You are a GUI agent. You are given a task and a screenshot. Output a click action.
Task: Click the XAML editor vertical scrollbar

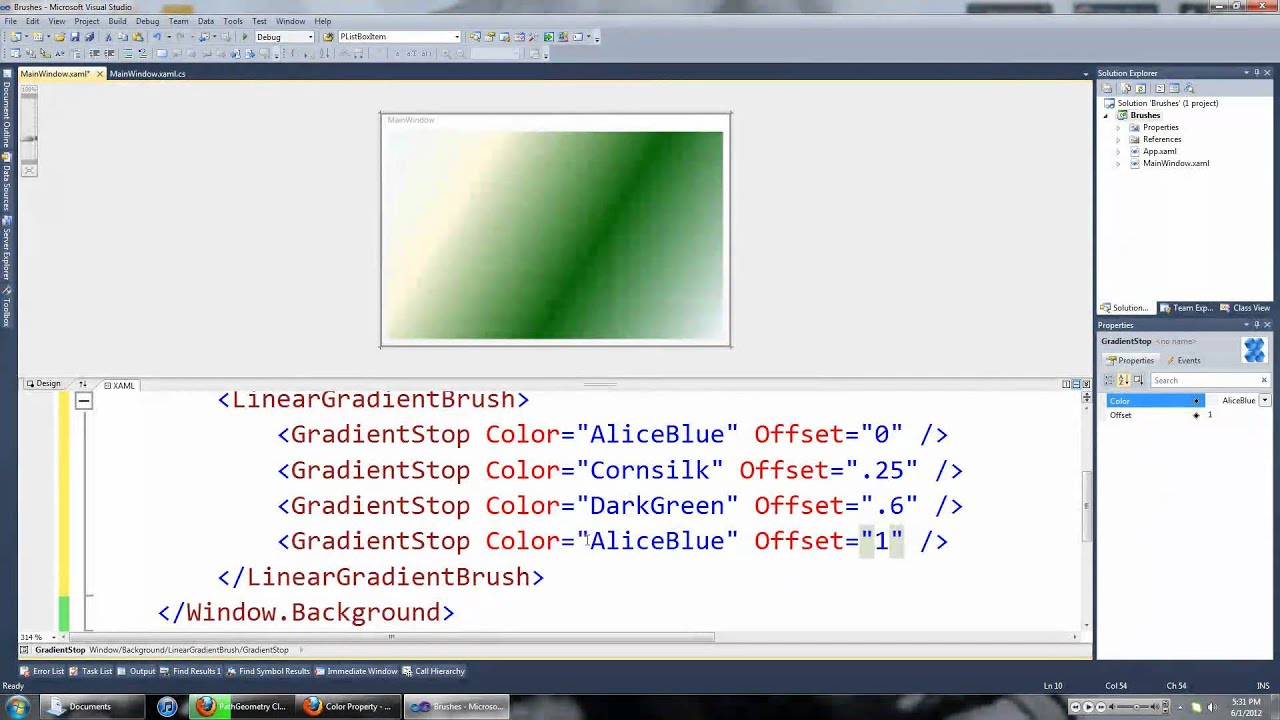(1086, 505)
